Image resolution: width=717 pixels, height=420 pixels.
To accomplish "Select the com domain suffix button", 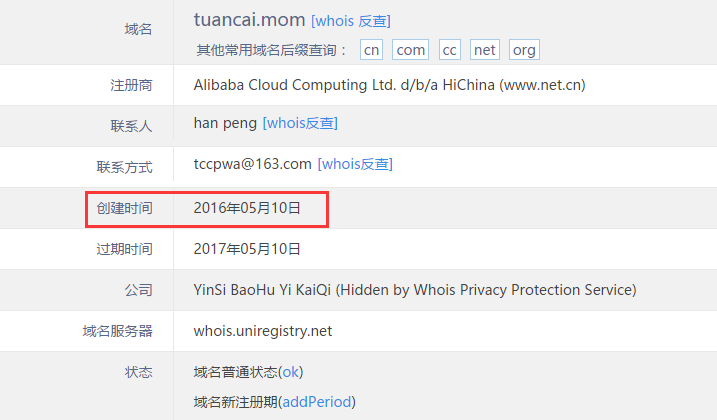I will click(410, 49).
